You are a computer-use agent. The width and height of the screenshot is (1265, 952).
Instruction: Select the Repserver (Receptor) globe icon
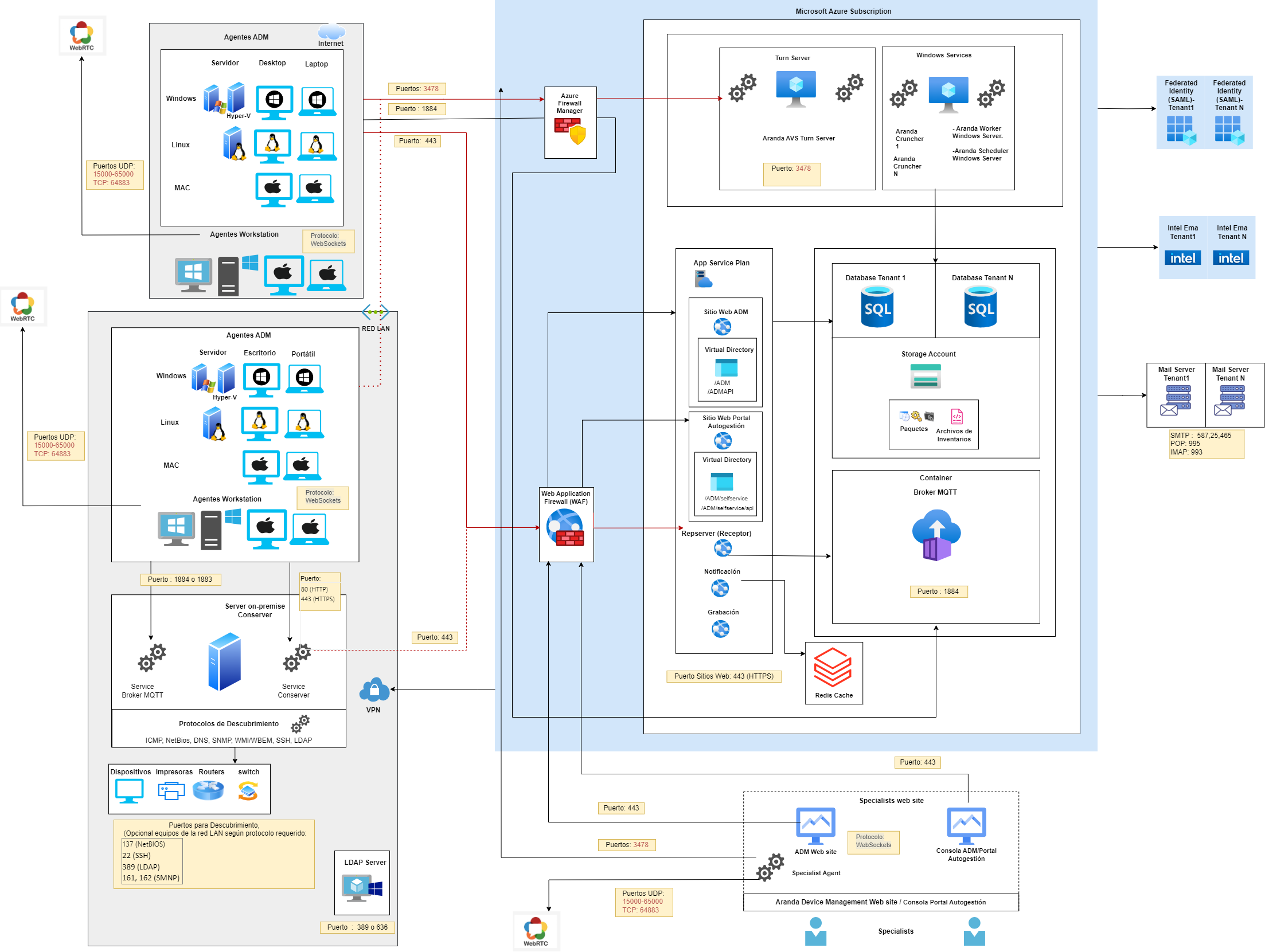click(x=723, y=548)
